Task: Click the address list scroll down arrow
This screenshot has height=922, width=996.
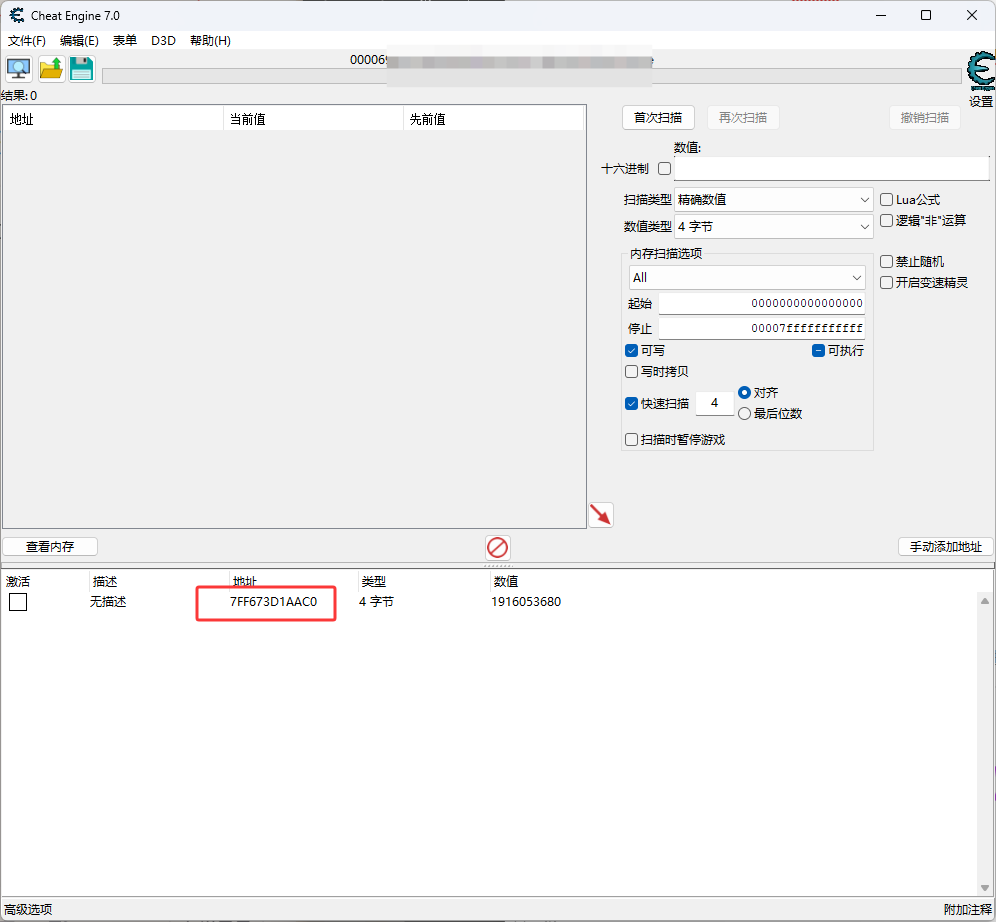Action: (985, 888)
